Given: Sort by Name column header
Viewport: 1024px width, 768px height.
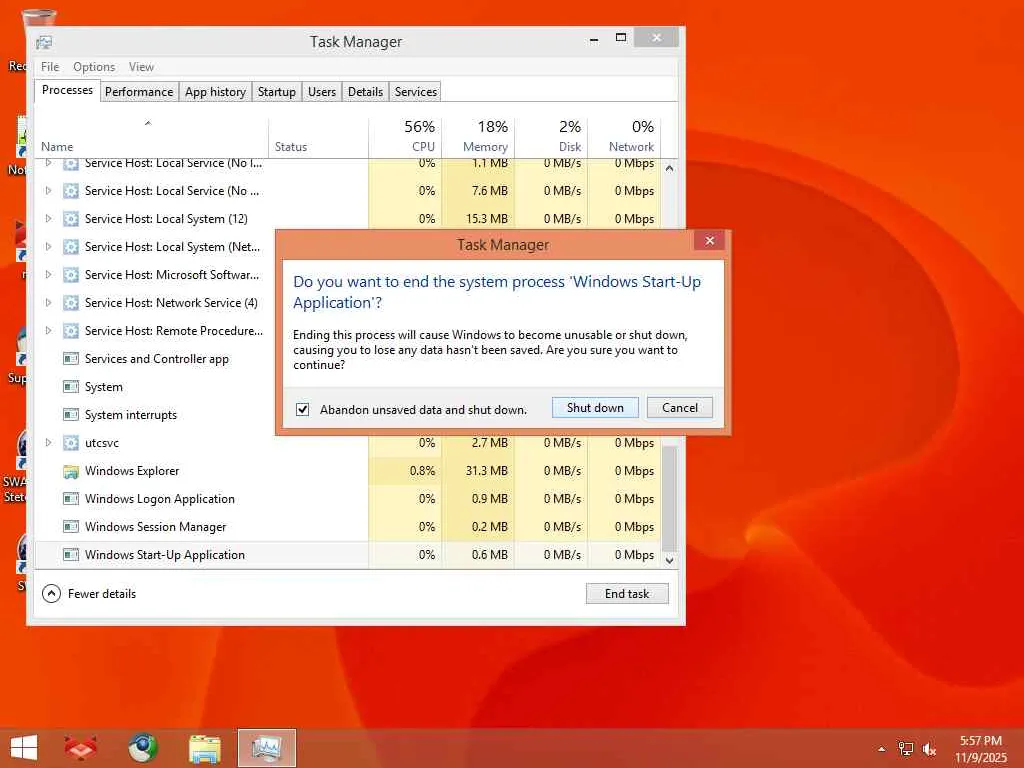Looking at the screenshot, I should tap(151, 138).
